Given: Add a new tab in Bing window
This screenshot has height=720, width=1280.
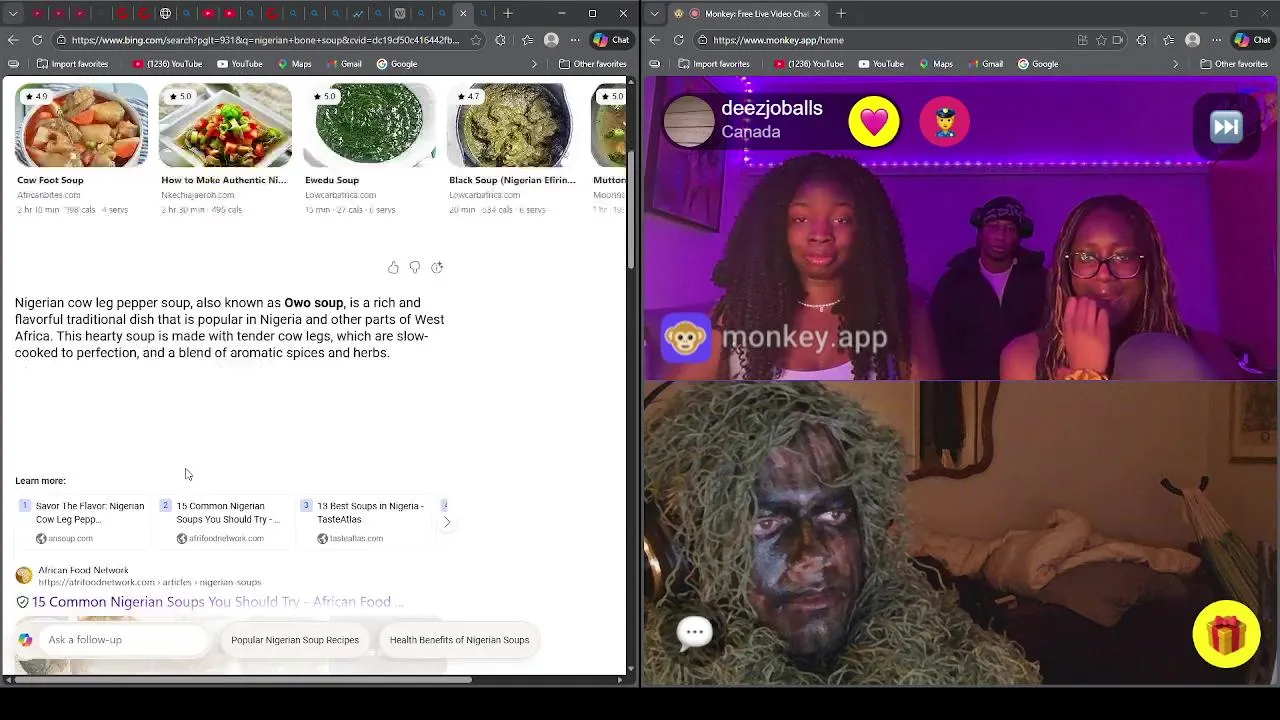Looking at the screenshot, I should [508, 13].
